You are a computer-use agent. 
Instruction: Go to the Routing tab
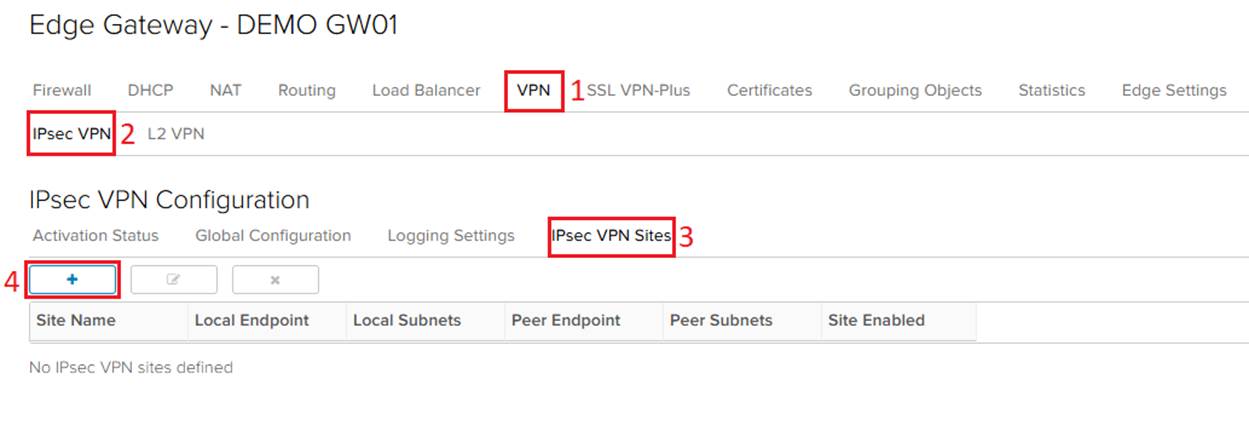tap(306, 90)
